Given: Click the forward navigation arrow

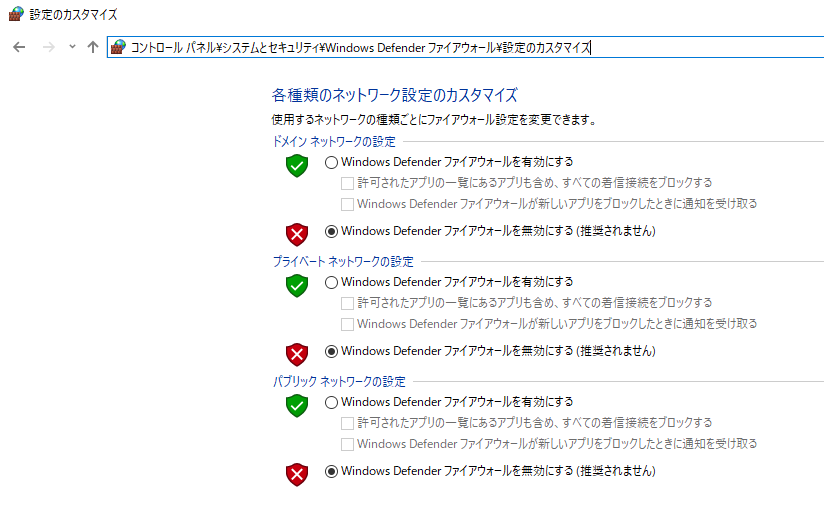Looking at the screenshot, I should (x=48, y=47).
